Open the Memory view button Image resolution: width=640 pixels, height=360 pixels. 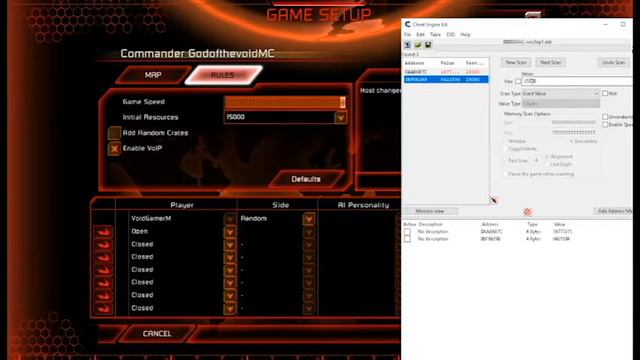pyautogui.click(x=430, y=211)
